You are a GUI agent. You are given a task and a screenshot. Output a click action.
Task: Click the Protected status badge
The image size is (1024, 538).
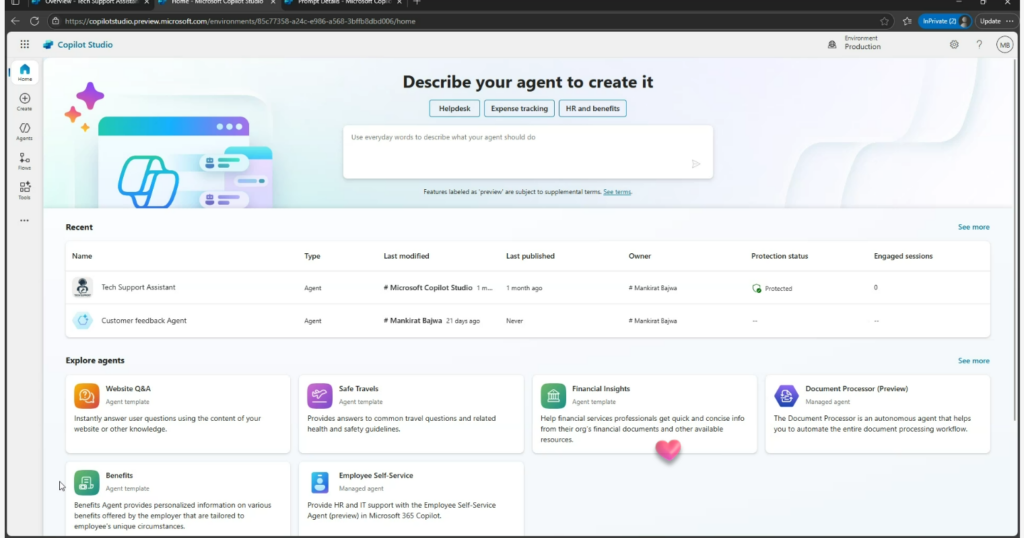(x=772, y=288)
